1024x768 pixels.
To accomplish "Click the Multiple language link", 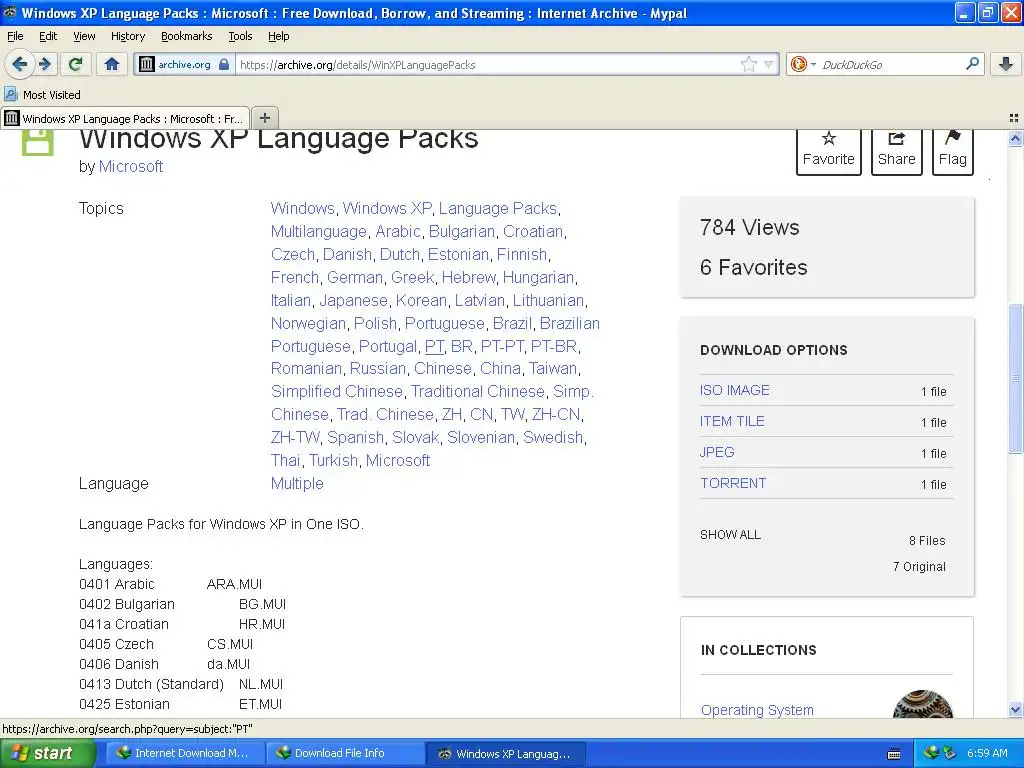I will tap(297, 483).
